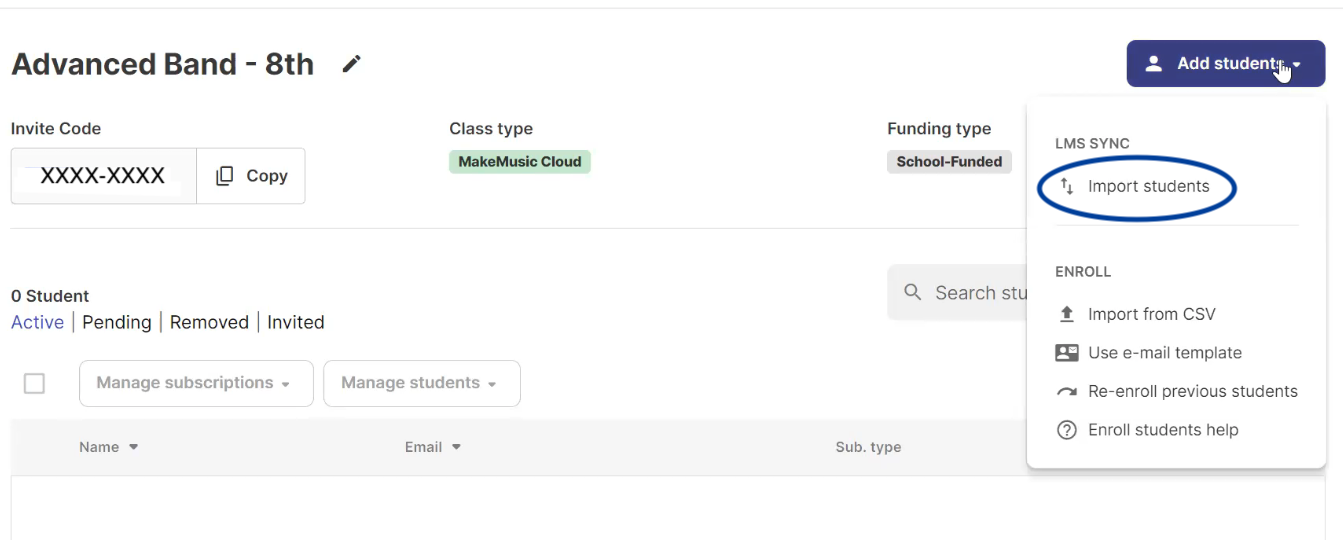Screen dimensions: 1343x540
Task: Select Re-enroll previous students menu item
Action: [1177, 392]
